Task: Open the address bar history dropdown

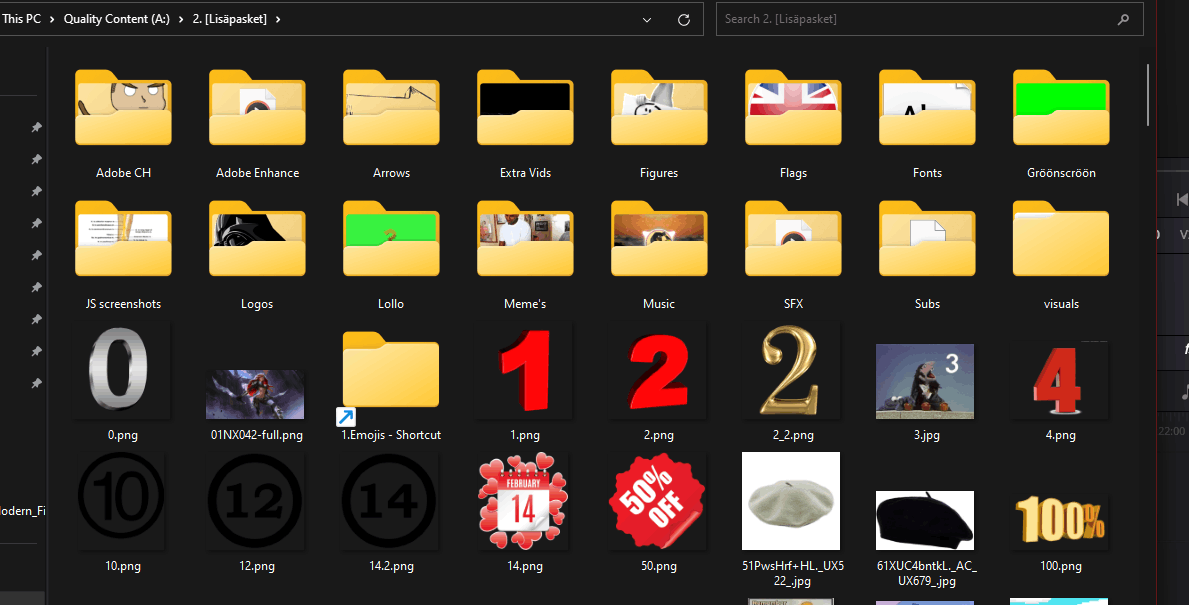Action: point(647,20)
